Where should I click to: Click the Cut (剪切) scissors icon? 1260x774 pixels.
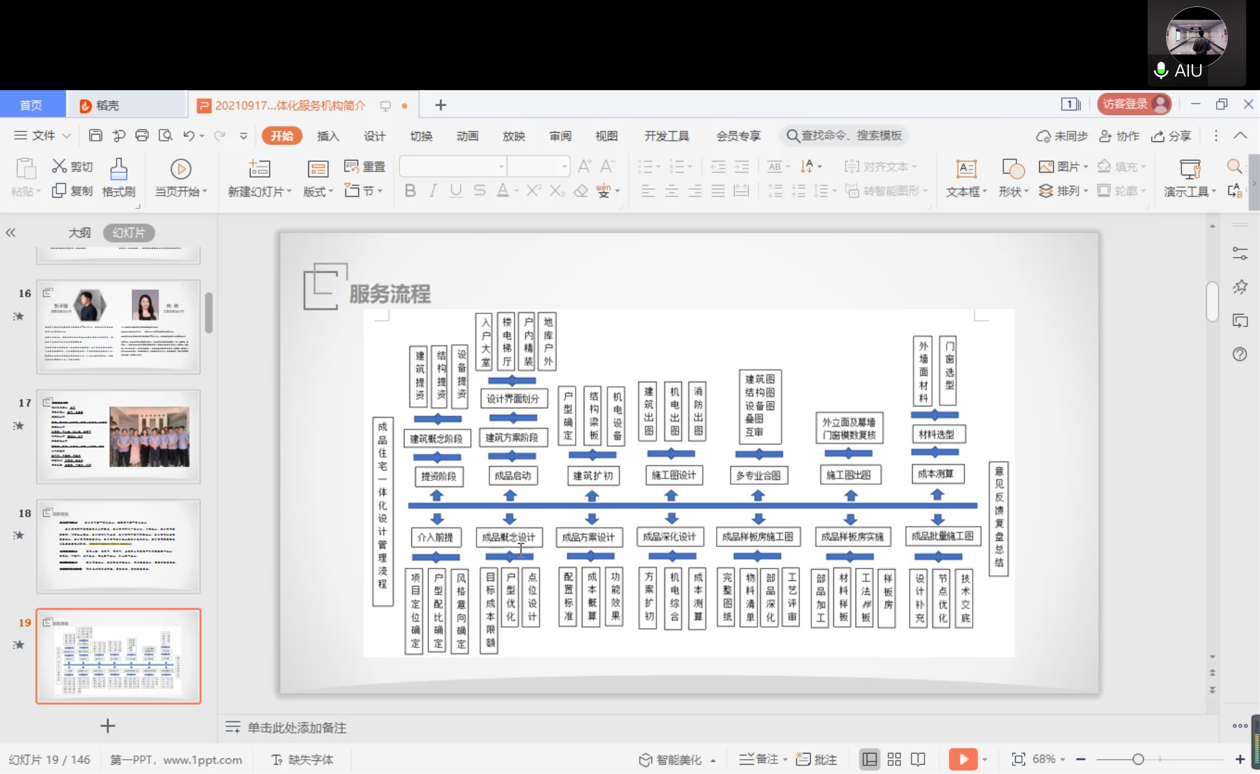point(60,167)
